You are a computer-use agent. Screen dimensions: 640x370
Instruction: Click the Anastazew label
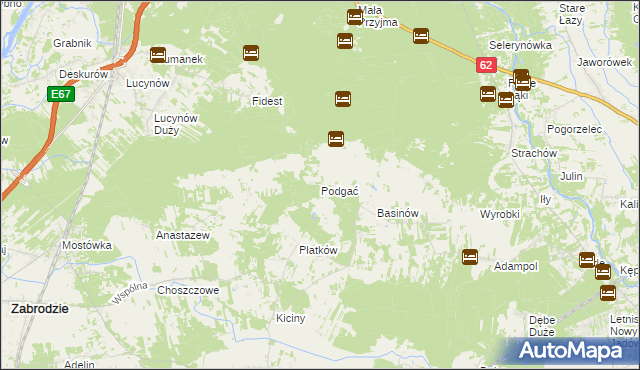(x=183, y=235)
